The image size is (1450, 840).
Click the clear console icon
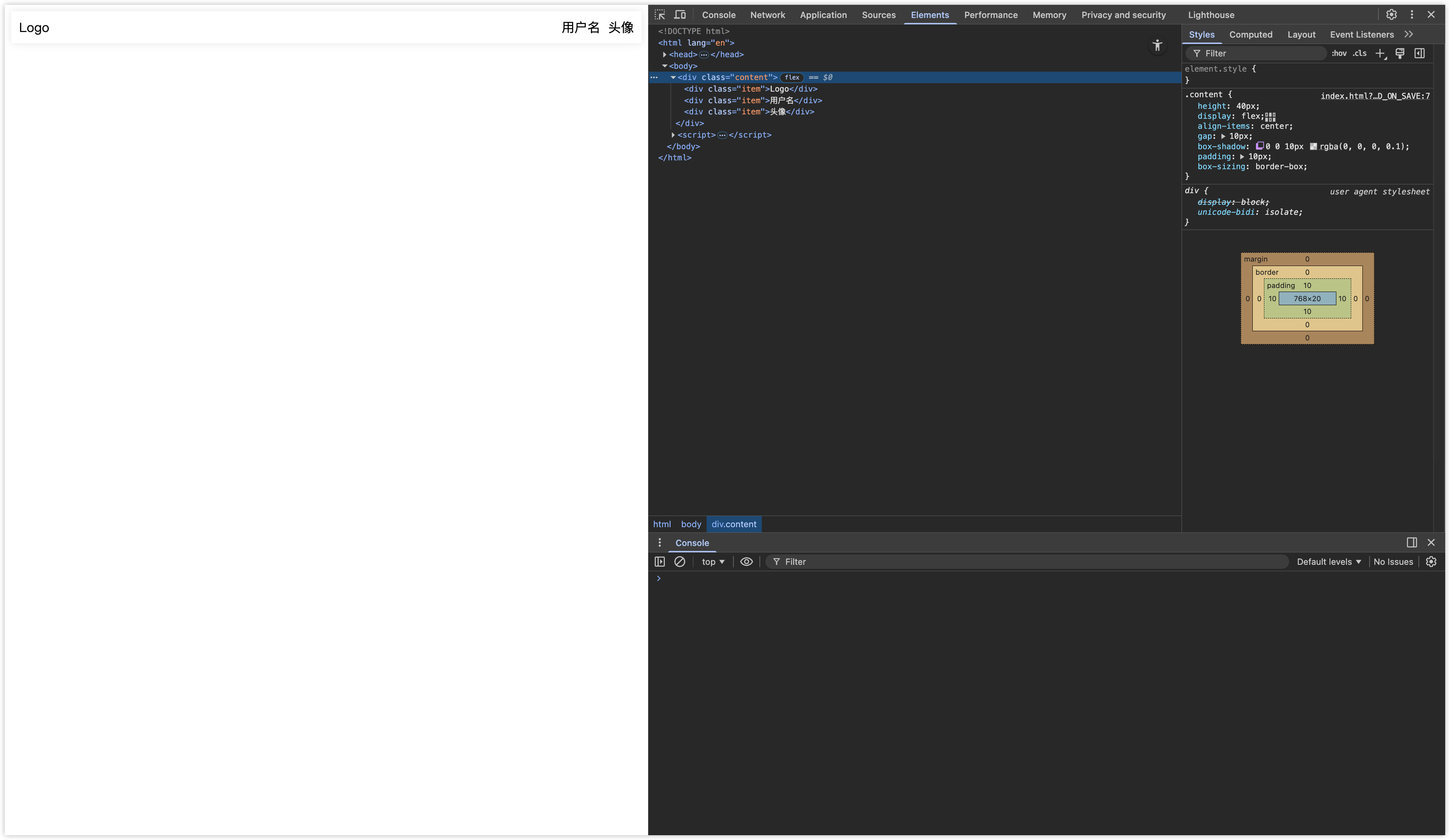pos(679,562)
